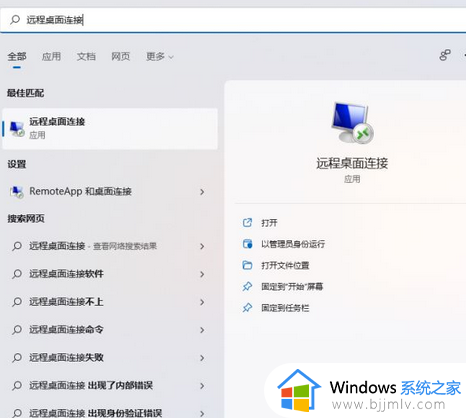Click large Remote Desktop icon in preview pane
Screen dimensions: 466x418
(352, 123)
